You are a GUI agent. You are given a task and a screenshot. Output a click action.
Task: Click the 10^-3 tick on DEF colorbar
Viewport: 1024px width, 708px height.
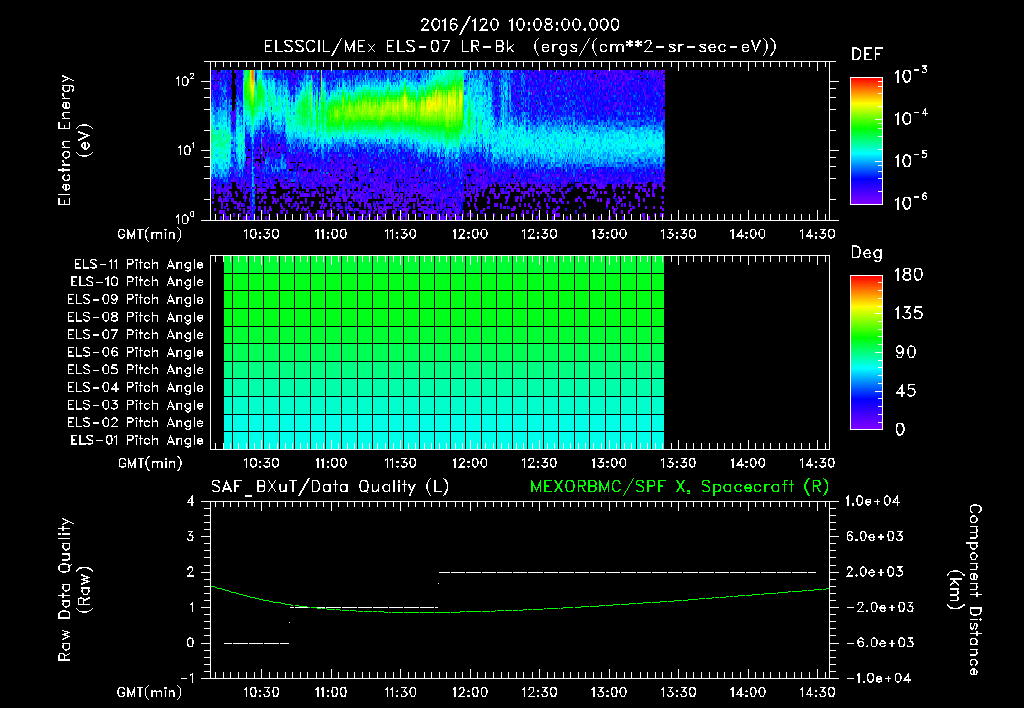pyautogui.click(x=911, y=76)
